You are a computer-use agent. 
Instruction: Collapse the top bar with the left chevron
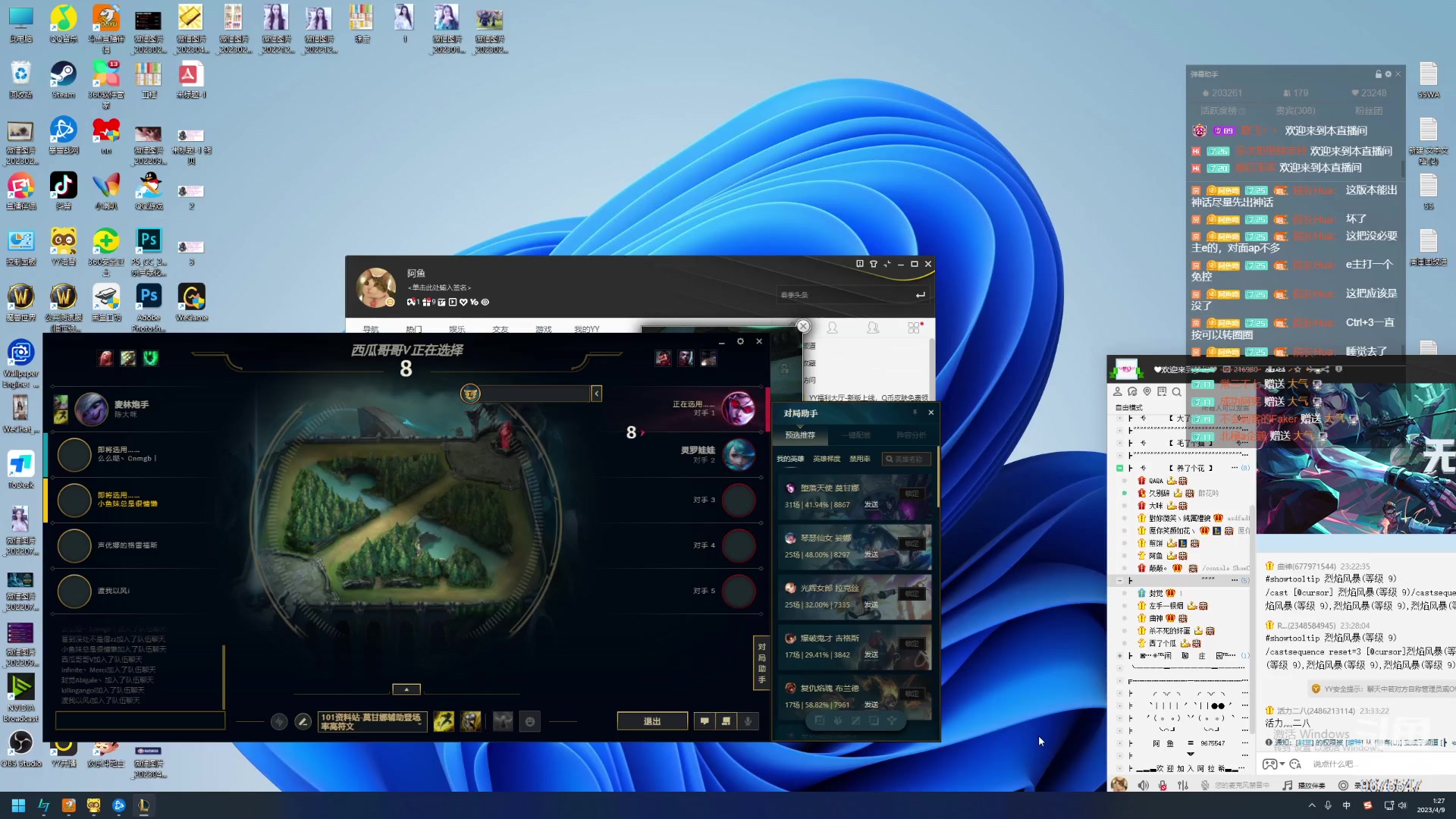pyautogui.click(x=597, y=393)
